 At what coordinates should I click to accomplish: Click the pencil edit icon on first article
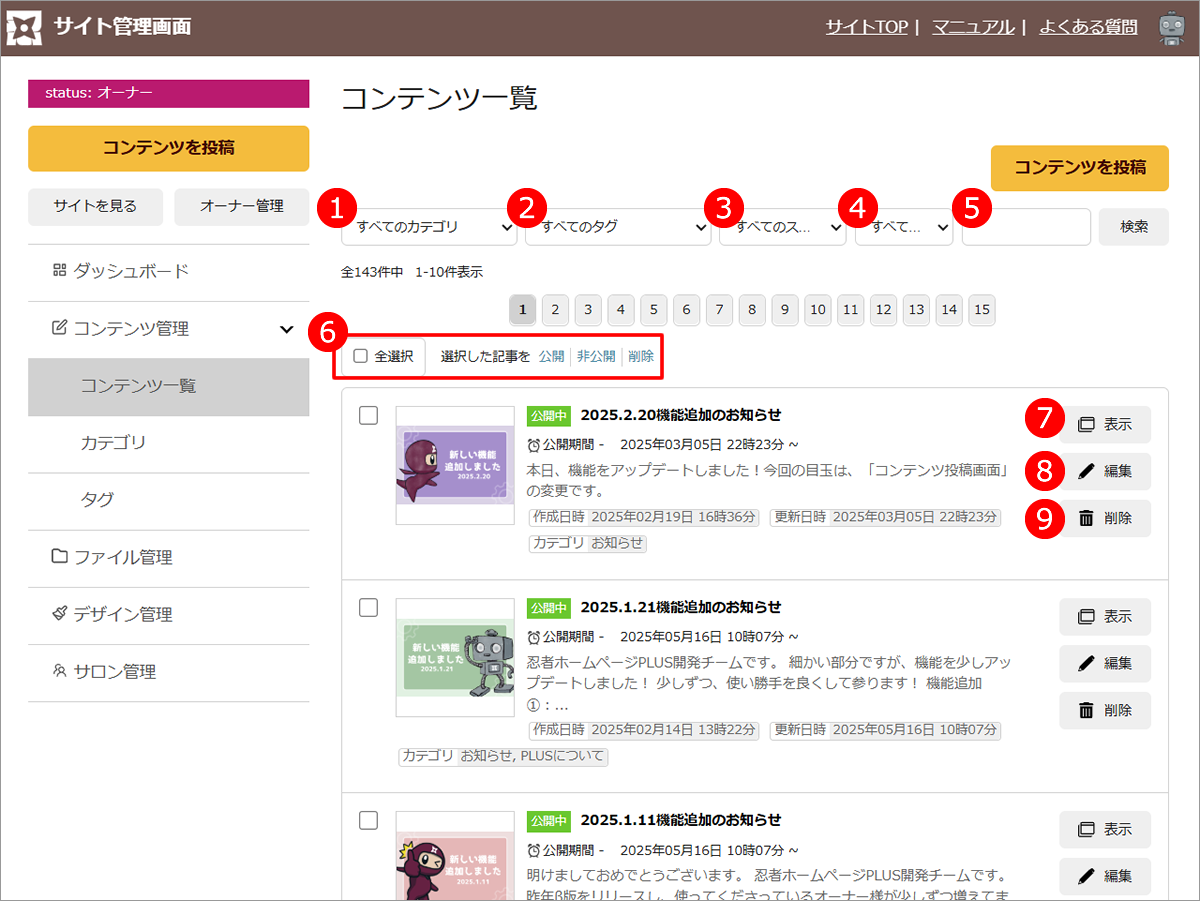1086,471
